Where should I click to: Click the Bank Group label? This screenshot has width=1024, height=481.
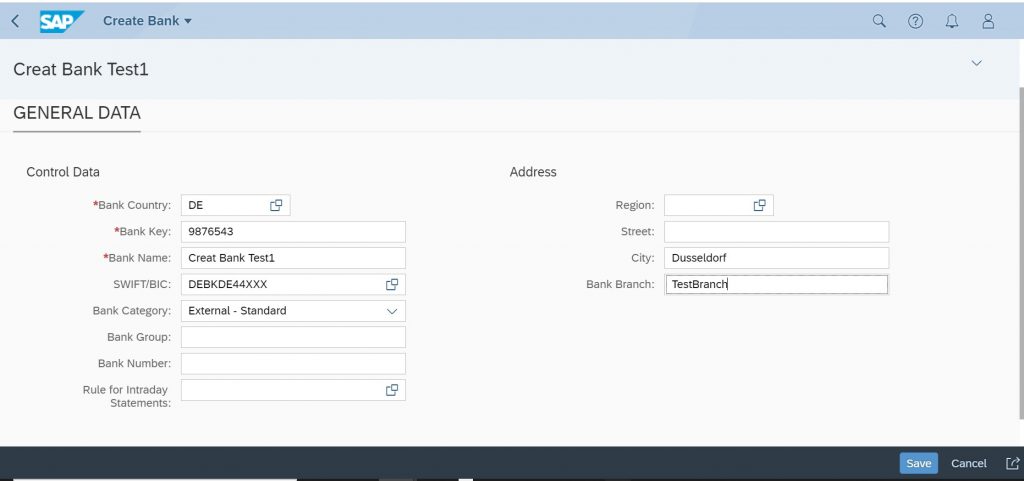[139, 337]
